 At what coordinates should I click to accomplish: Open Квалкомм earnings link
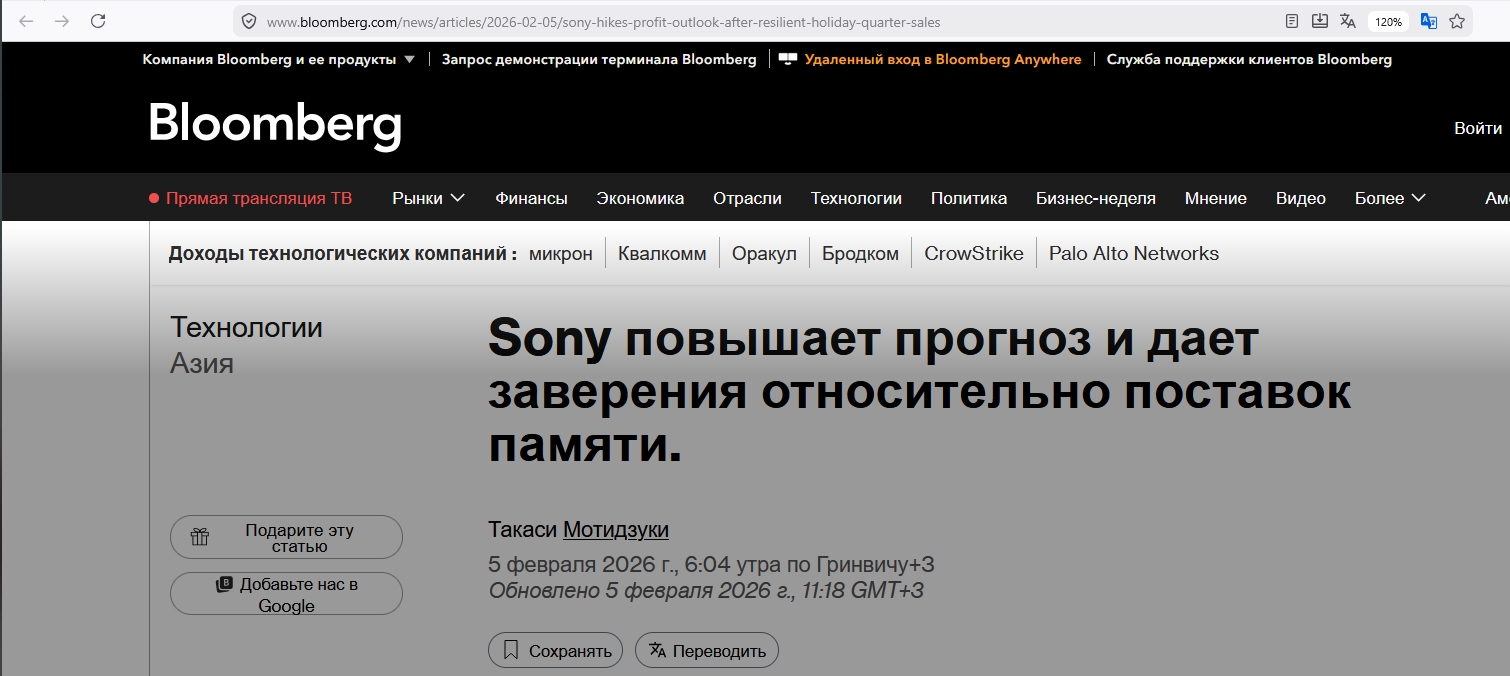tap(662, 254)
